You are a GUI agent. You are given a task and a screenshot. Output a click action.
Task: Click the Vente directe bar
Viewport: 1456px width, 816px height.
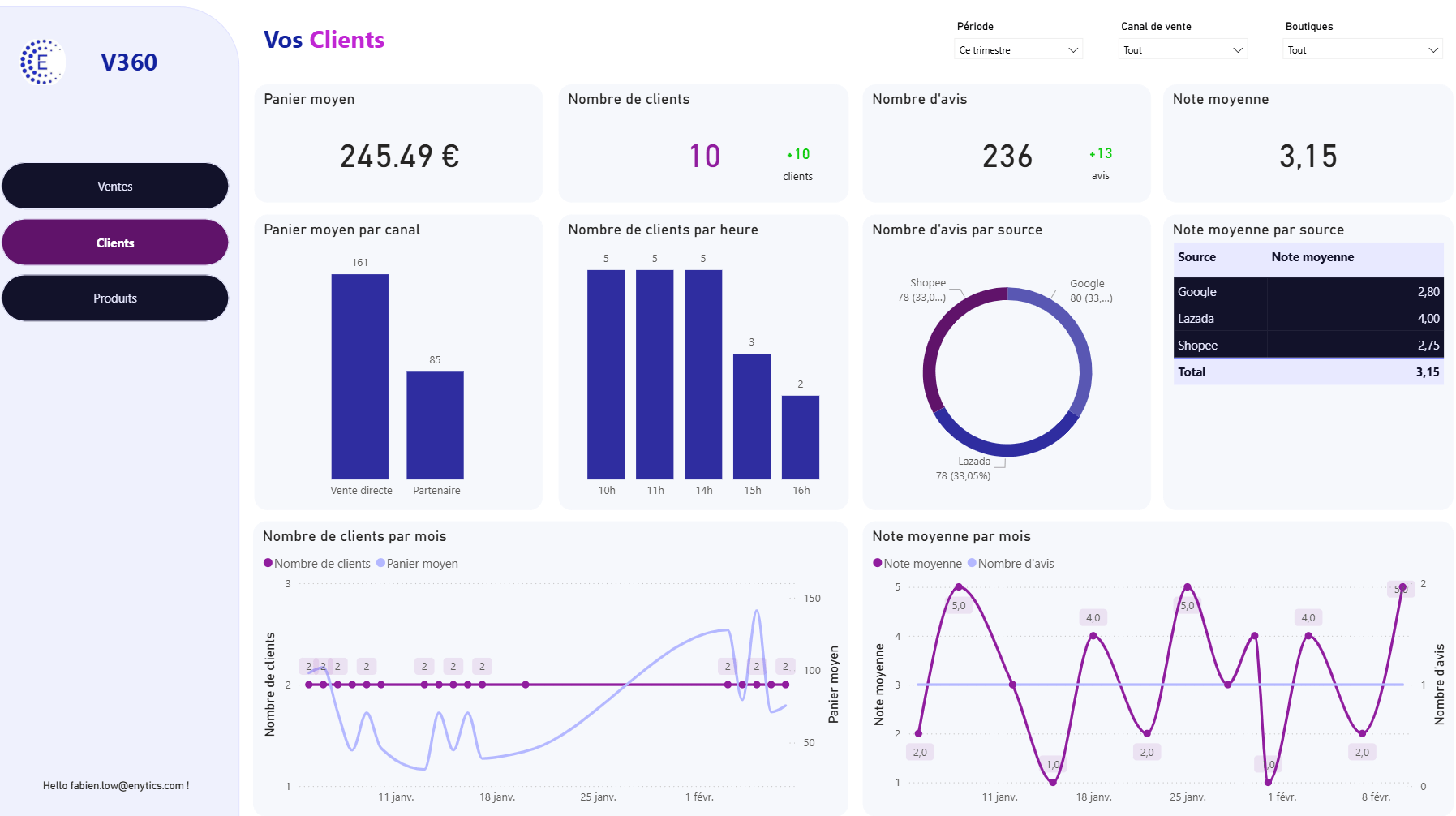[x=359, y=377]
